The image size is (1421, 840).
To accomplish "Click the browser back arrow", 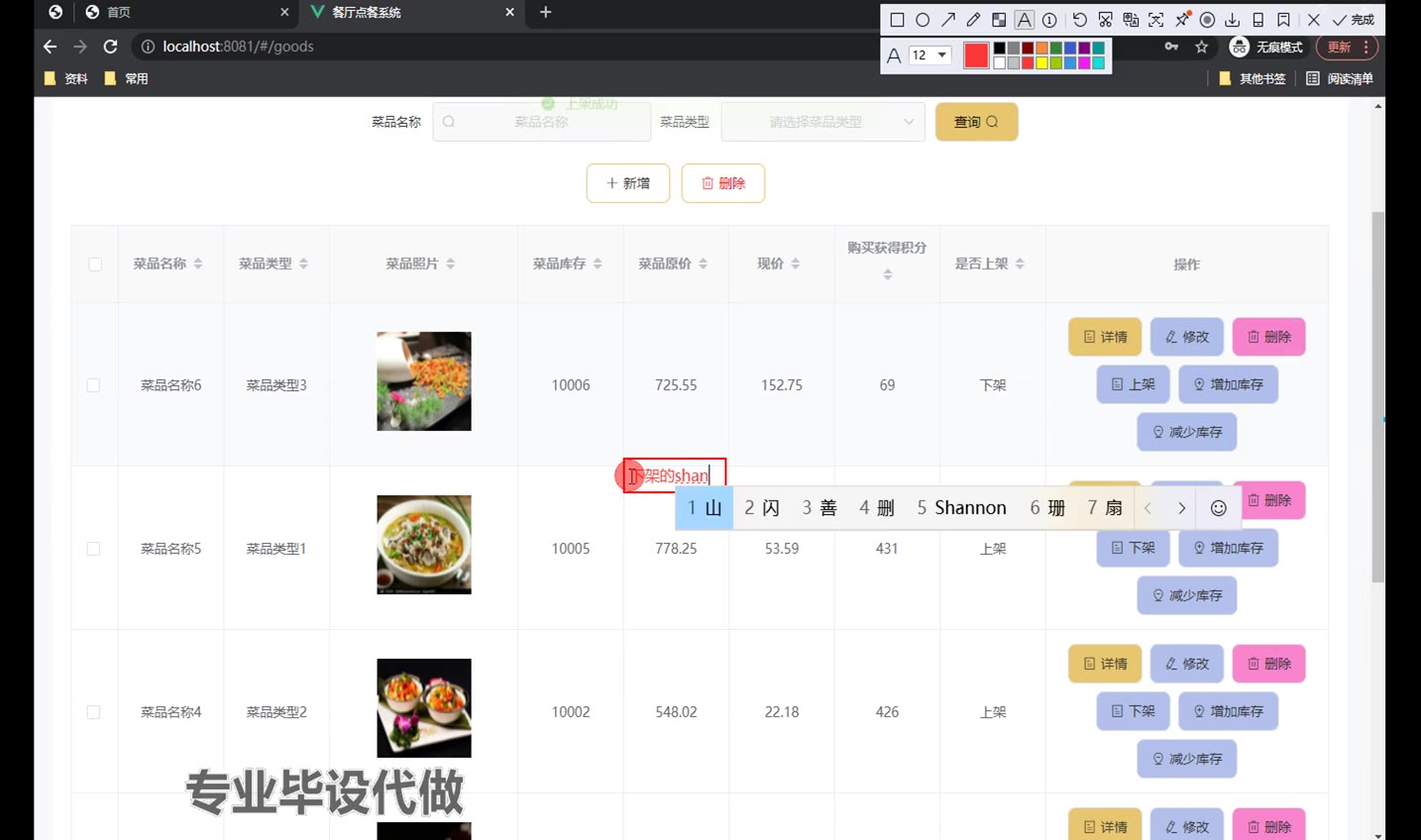I will (51, 47).
